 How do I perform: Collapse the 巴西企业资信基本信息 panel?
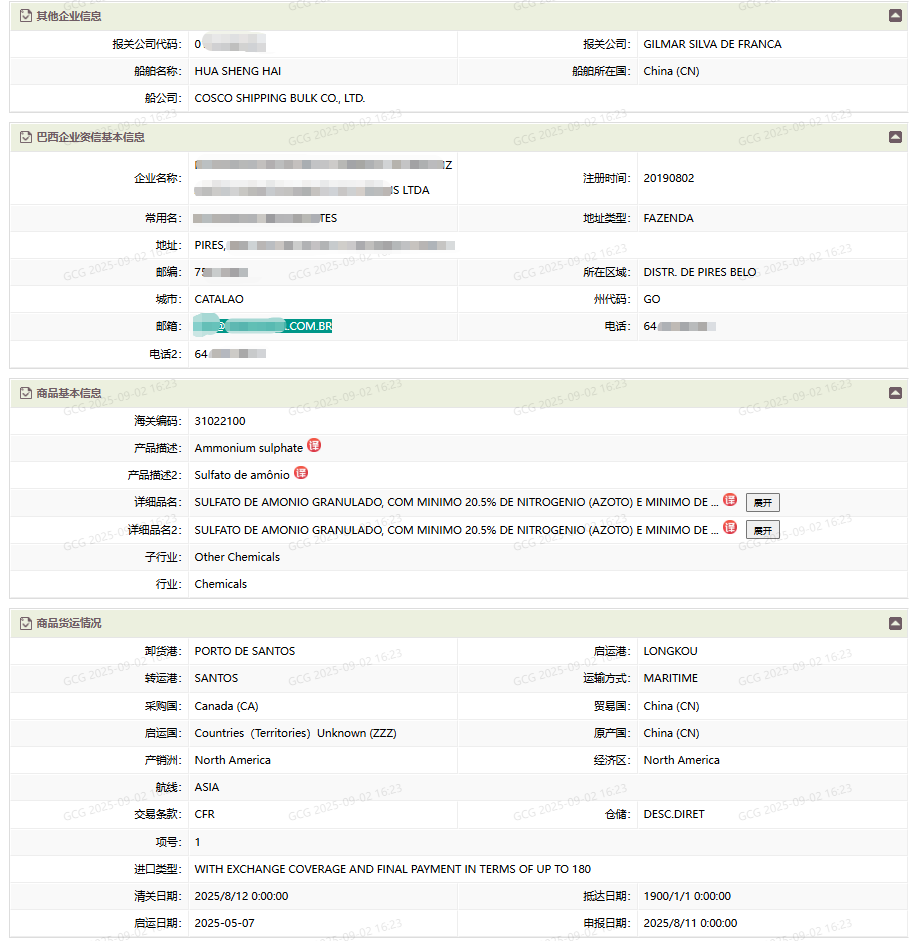tap(895, 137)
